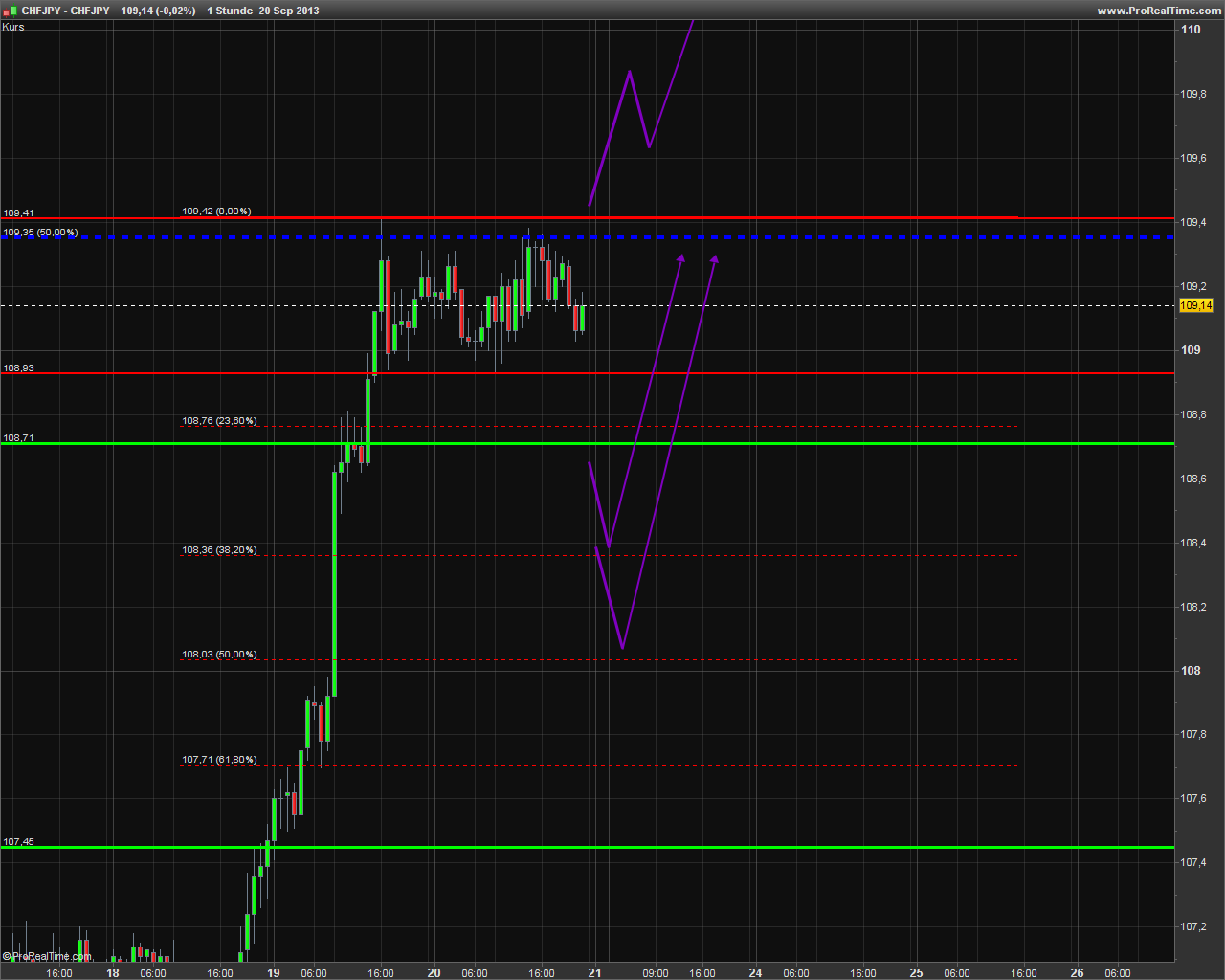Select the 108,93 red line label

[x=18, y=368]
